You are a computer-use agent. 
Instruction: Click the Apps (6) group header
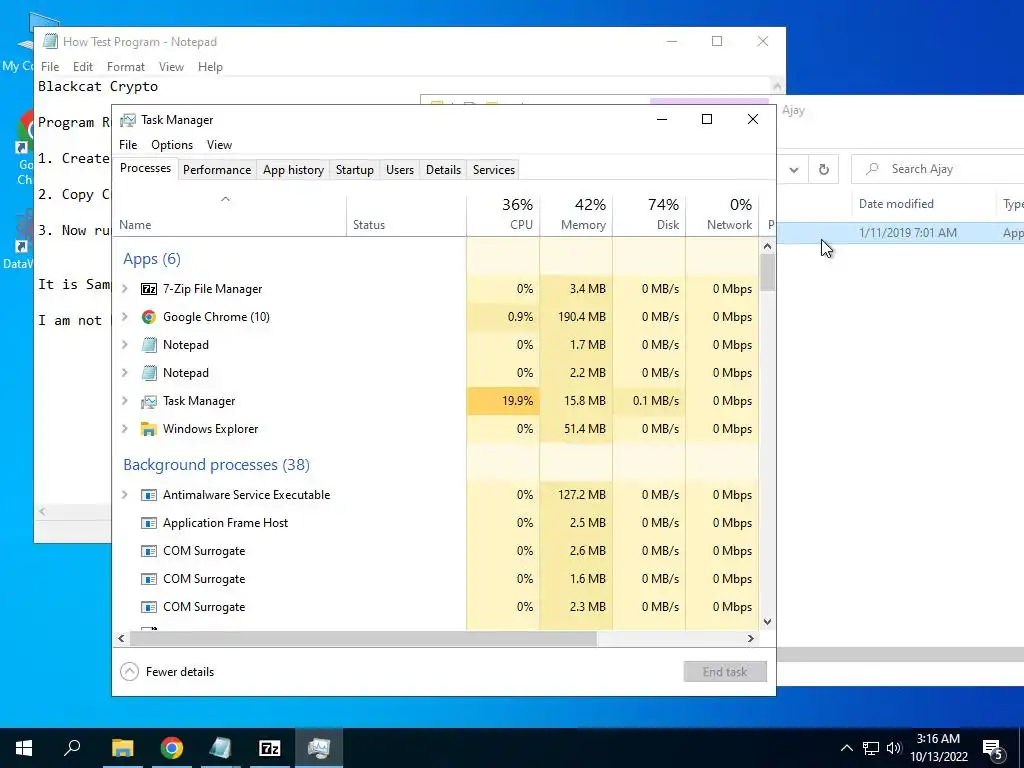[x=152, y=259]
